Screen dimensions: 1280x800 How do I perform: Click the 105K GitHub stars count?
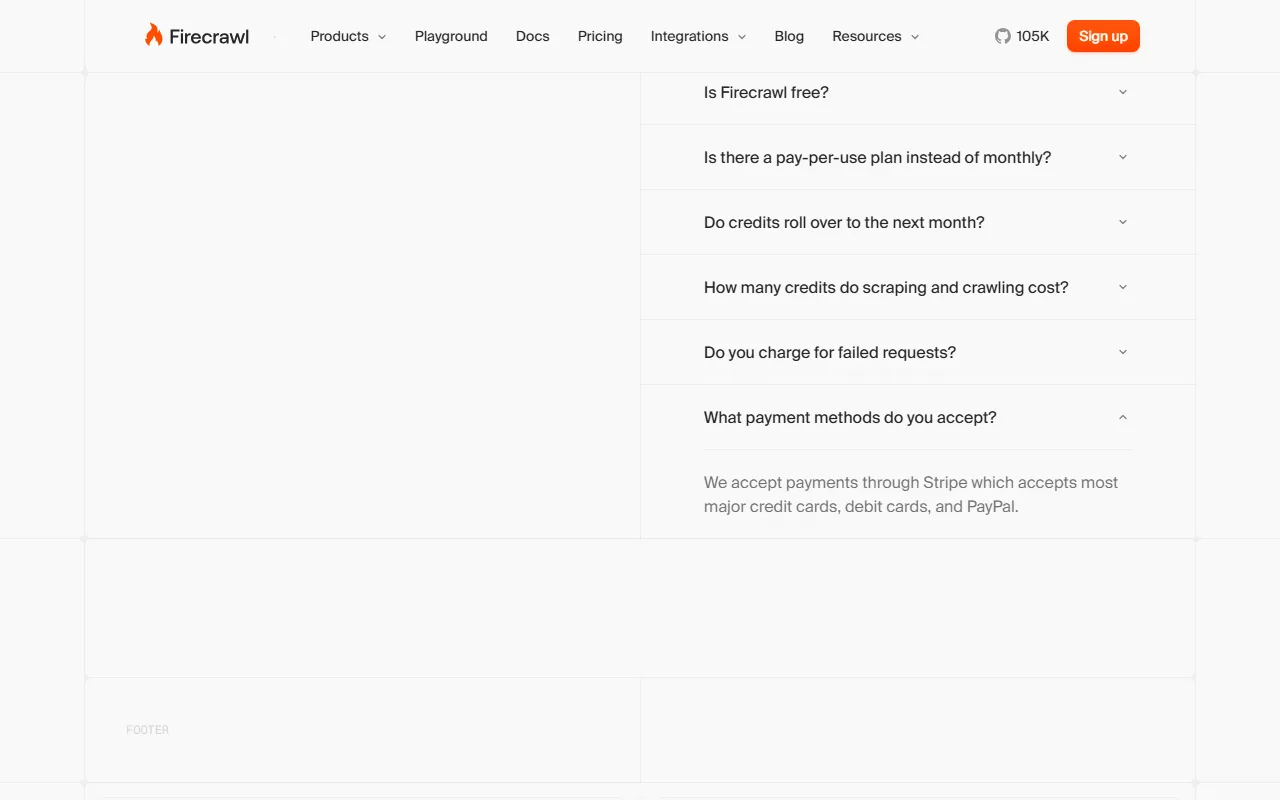(x=1033, y=36)
